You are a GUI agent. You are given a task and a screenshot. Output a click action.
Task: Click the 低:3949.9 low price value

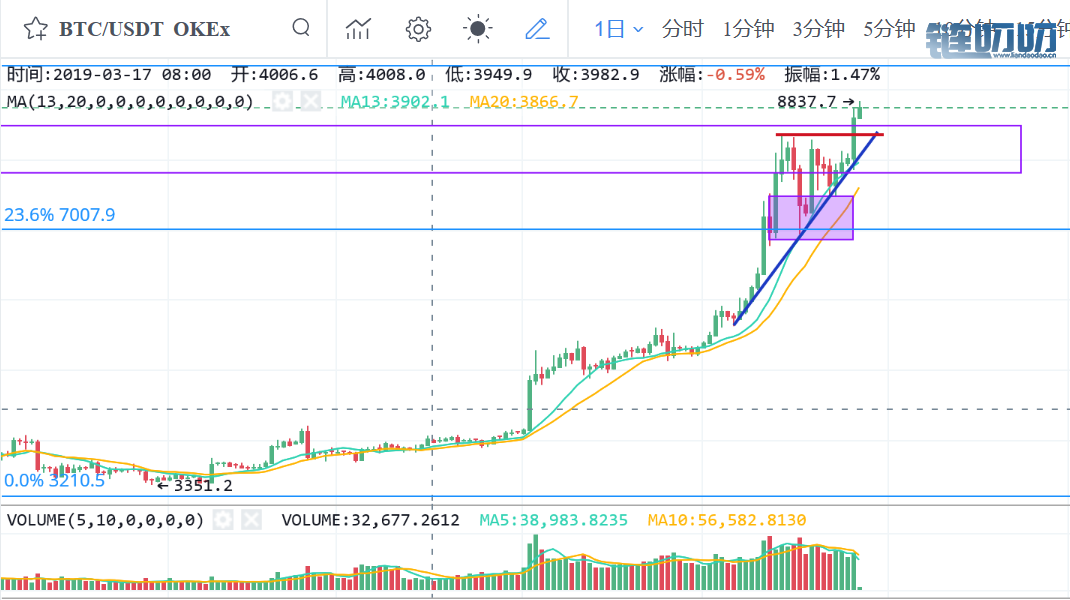[489, 74]
